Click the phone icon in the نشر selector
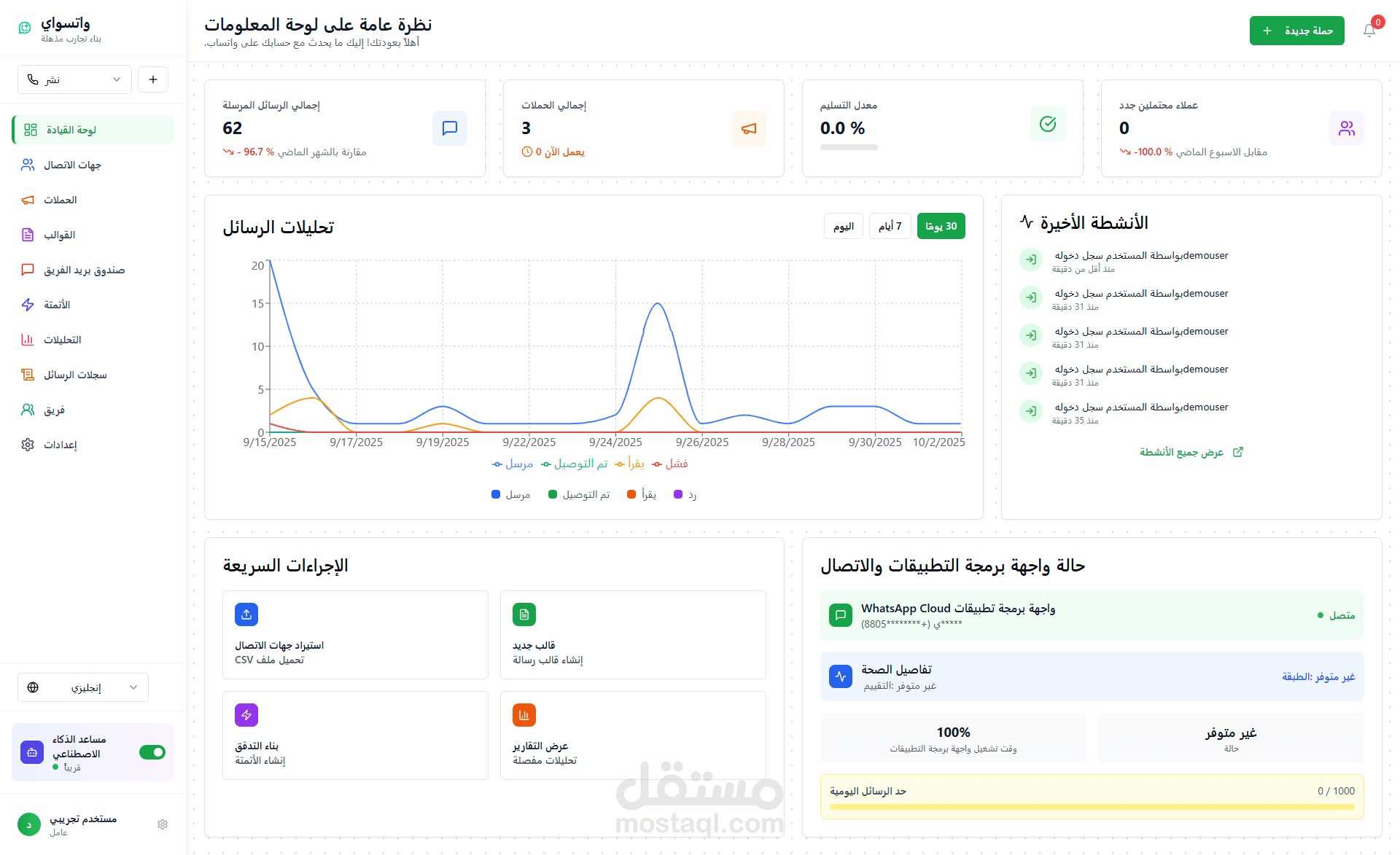The height and width of the screenshot is (855, 1400). 33,79
